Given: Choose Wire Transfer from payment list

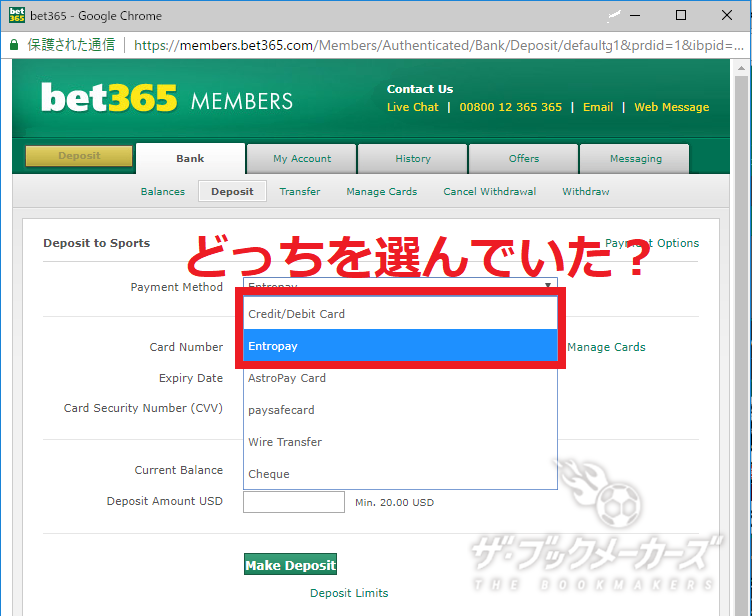Looking at the screenshot, I should pos(400,442).
